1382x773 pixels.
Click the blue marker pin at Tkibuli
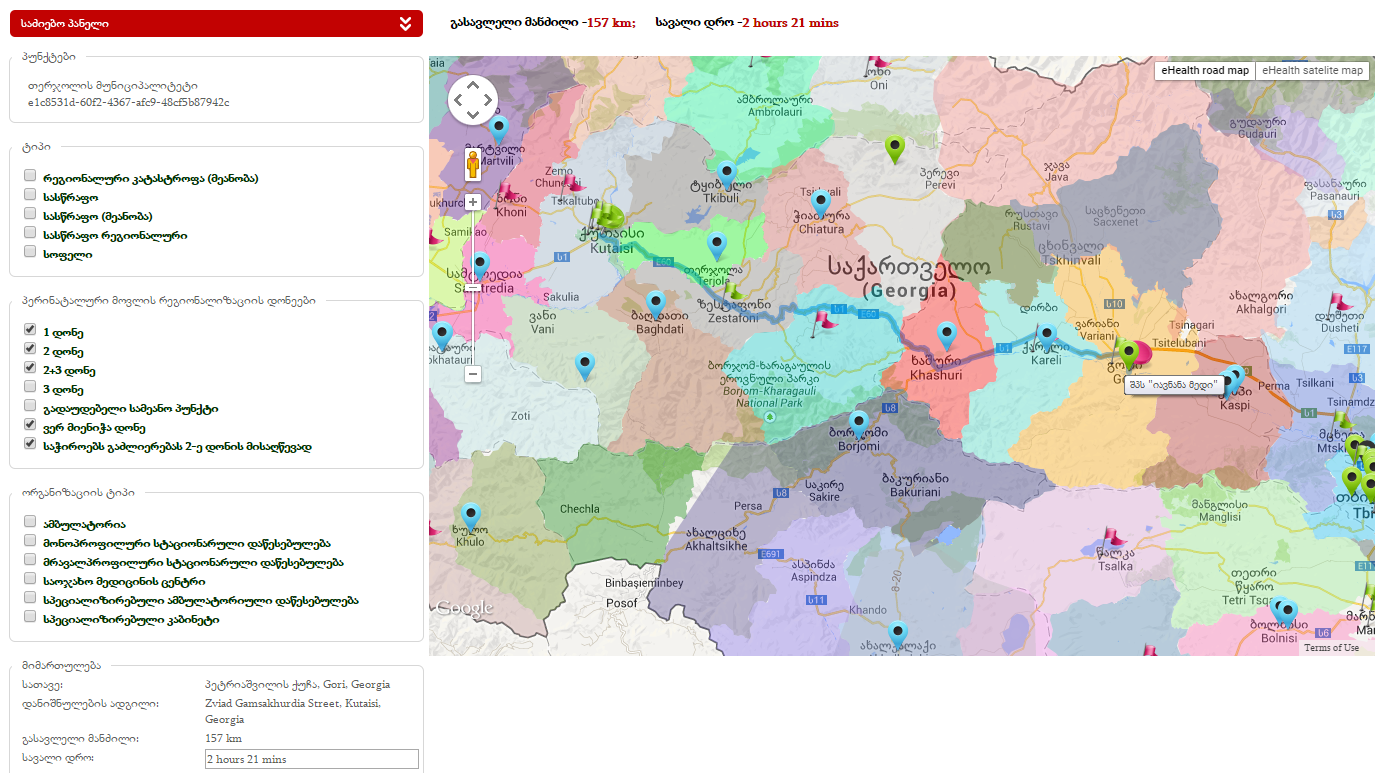(x=727, y=173)
